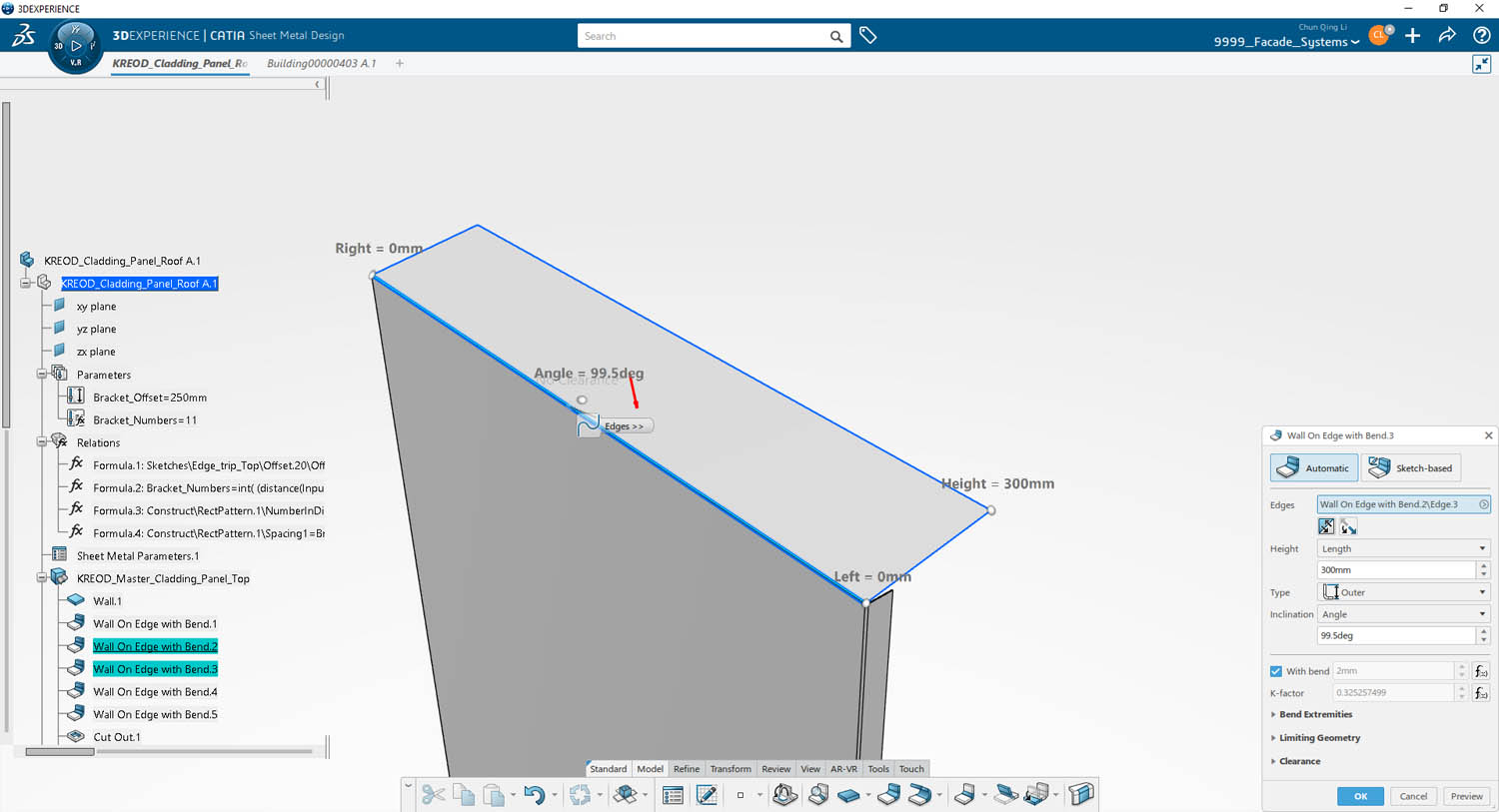Select the Automatic wall mode
Screen dimensions: 1499x812
(1313, 467)
